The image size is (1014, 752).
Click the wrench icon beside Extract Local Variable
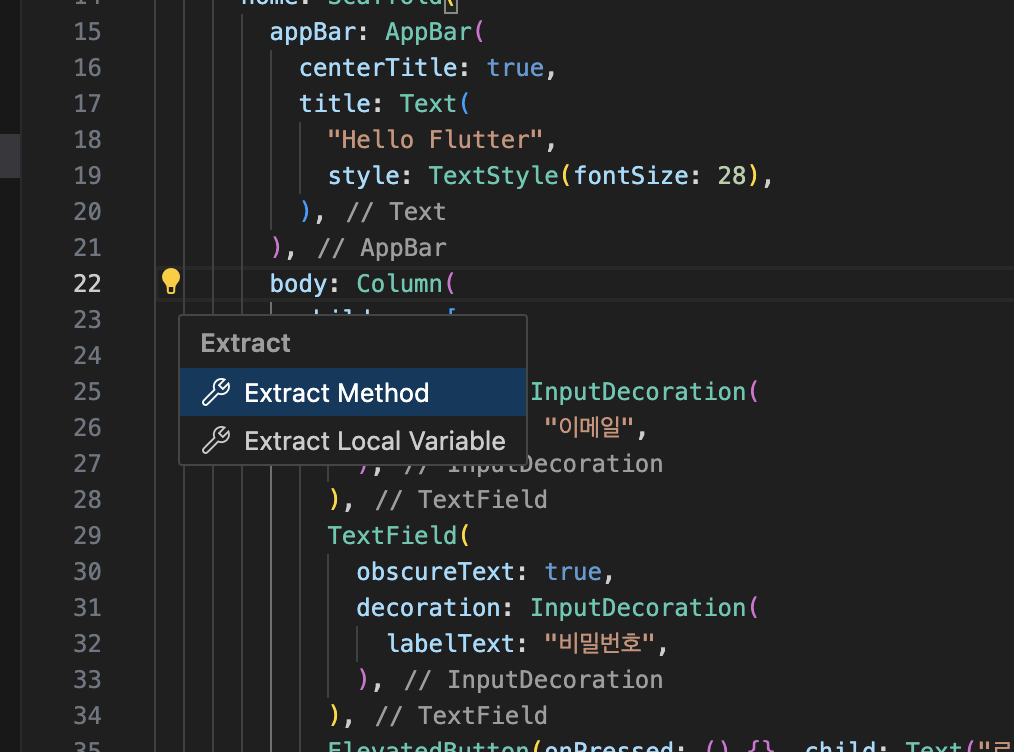coord(215,440)
